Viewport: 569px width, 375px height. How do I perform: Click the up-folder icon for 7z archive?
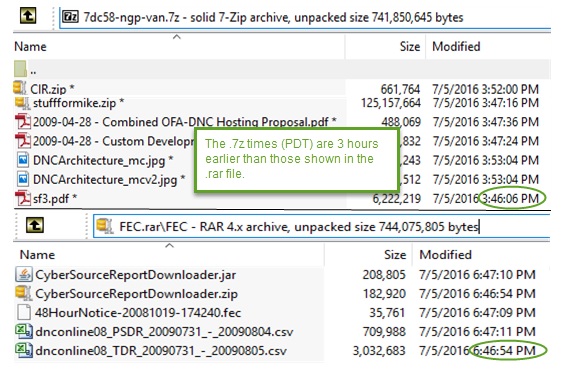28,16
